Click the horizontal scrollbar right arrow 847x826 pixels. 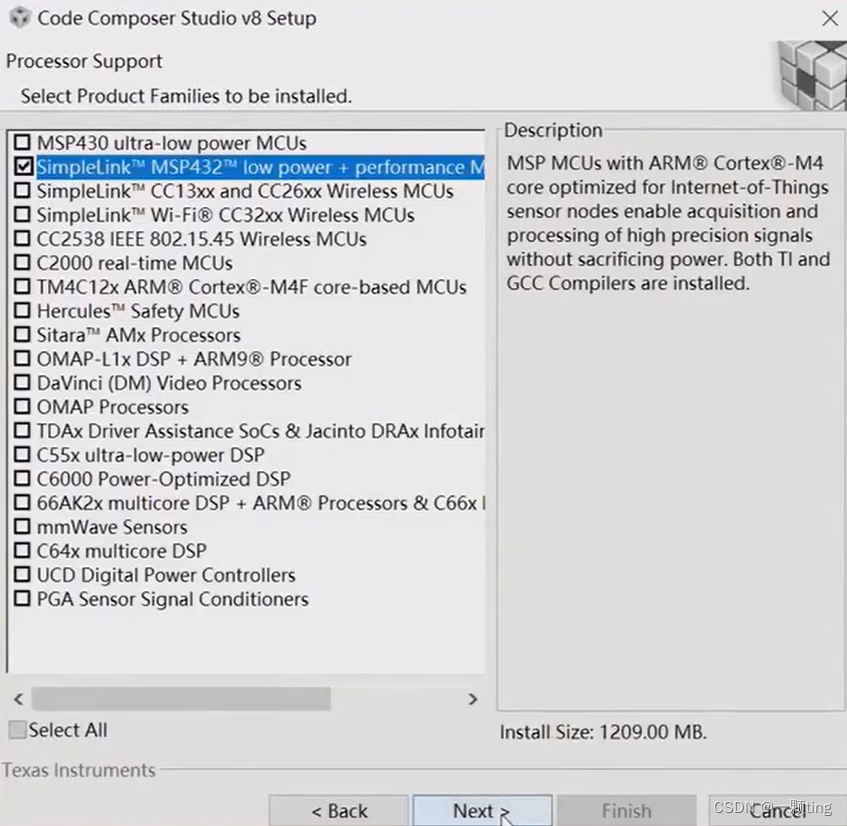473,699
